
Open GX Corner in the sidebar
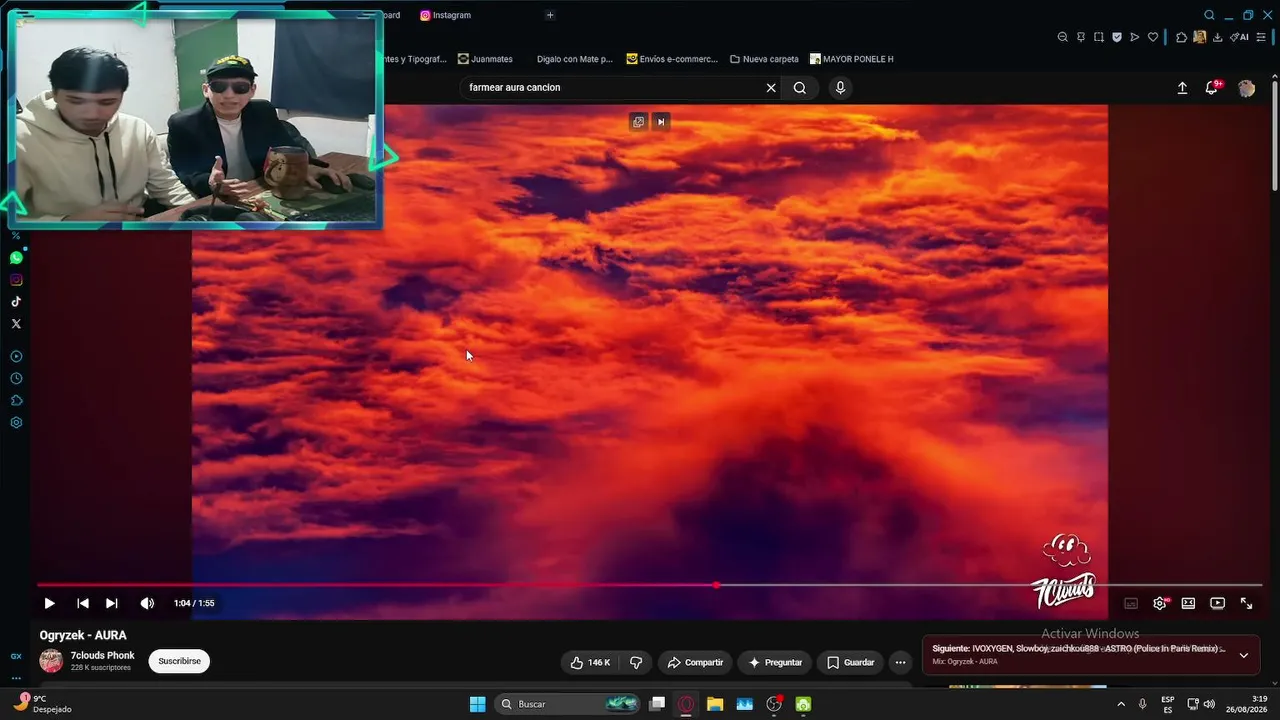click(x=16, y=656)
